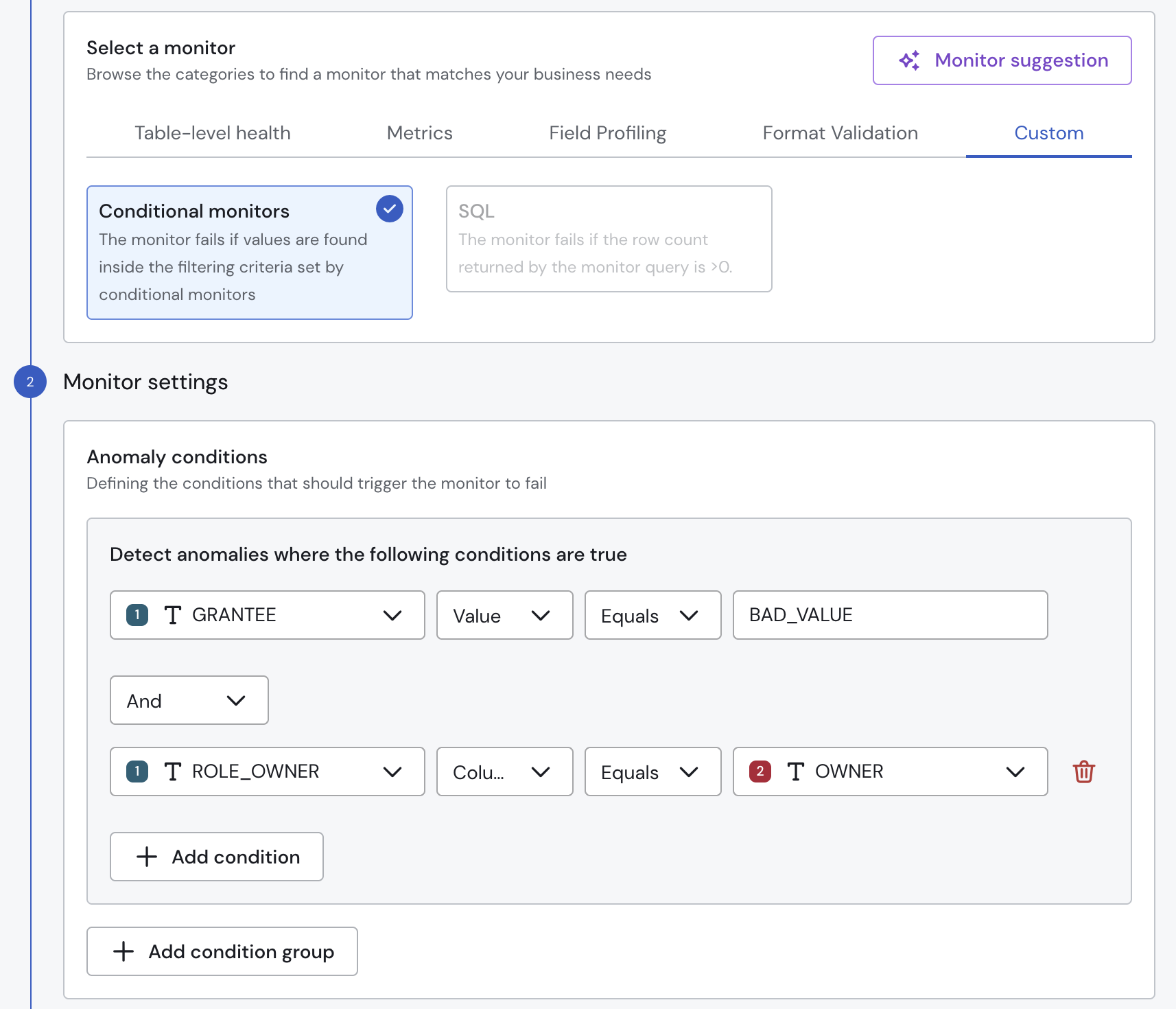Click the text-type icon beside GRANTEE
This screenshot has width=1176, height=1009.
click(x=173, y=615)
